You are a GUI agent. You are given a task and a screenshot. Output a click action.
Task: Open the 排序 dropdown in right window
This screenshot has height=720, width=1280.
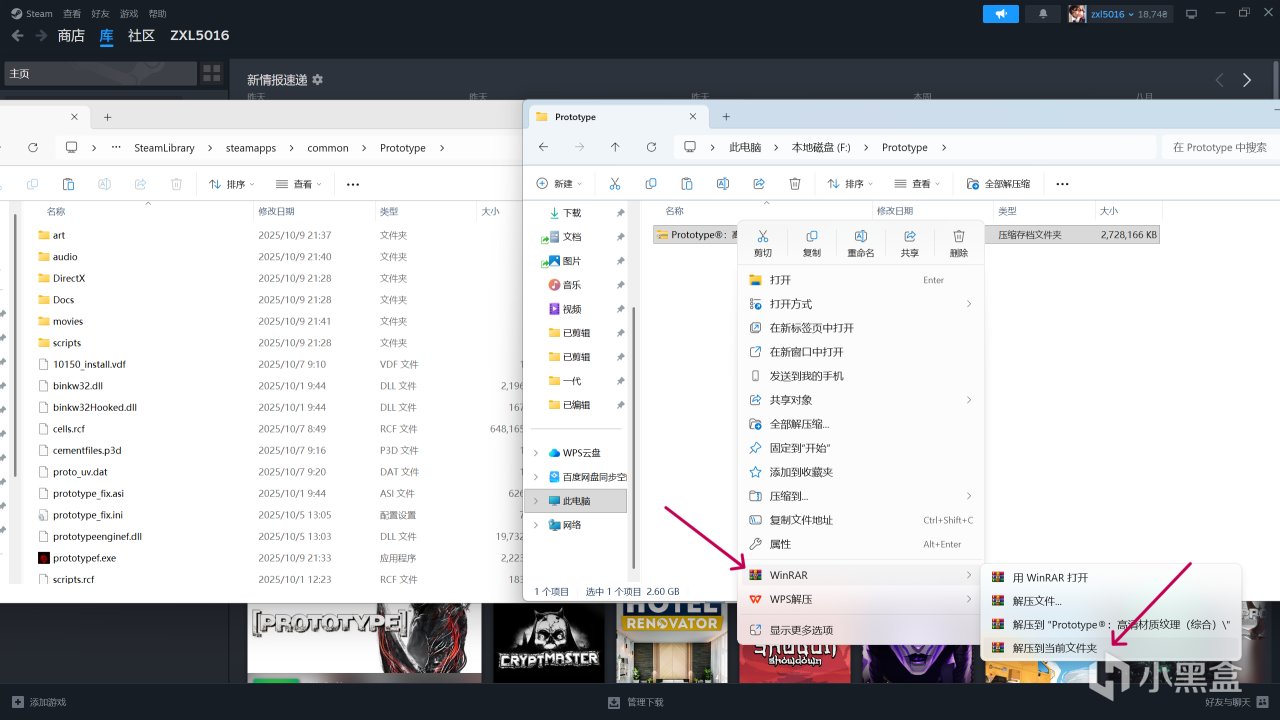(x=850, y=184)
